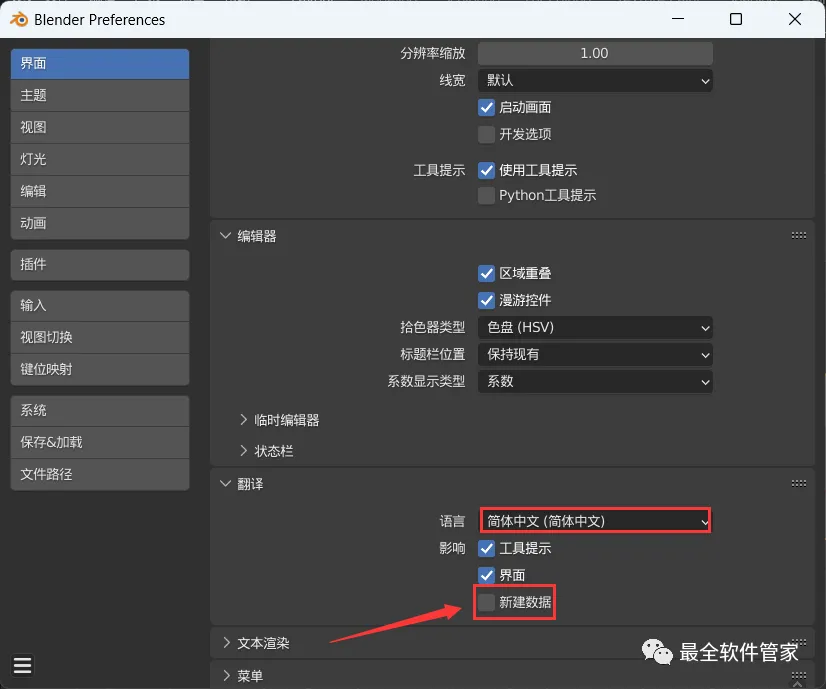Switch to the 主题 tab
The width and height of the screenshot is (826, 689).
(x=100, y=95)
